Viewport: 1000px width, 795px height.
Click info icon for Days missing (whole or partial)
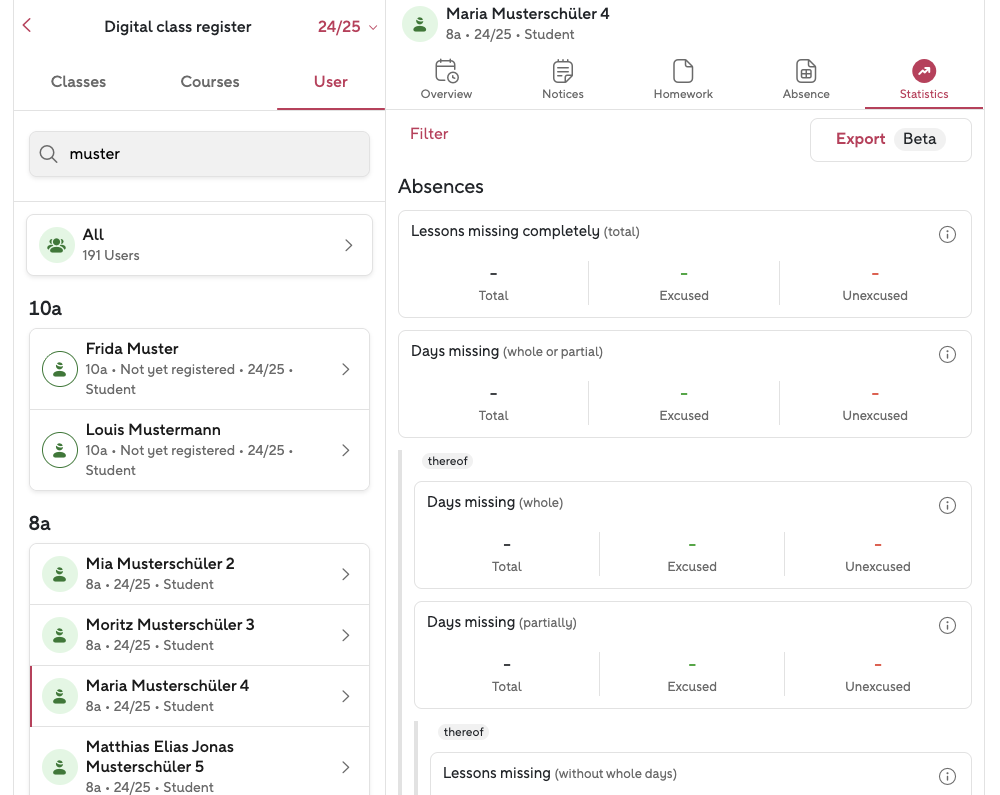coord(947,354)
